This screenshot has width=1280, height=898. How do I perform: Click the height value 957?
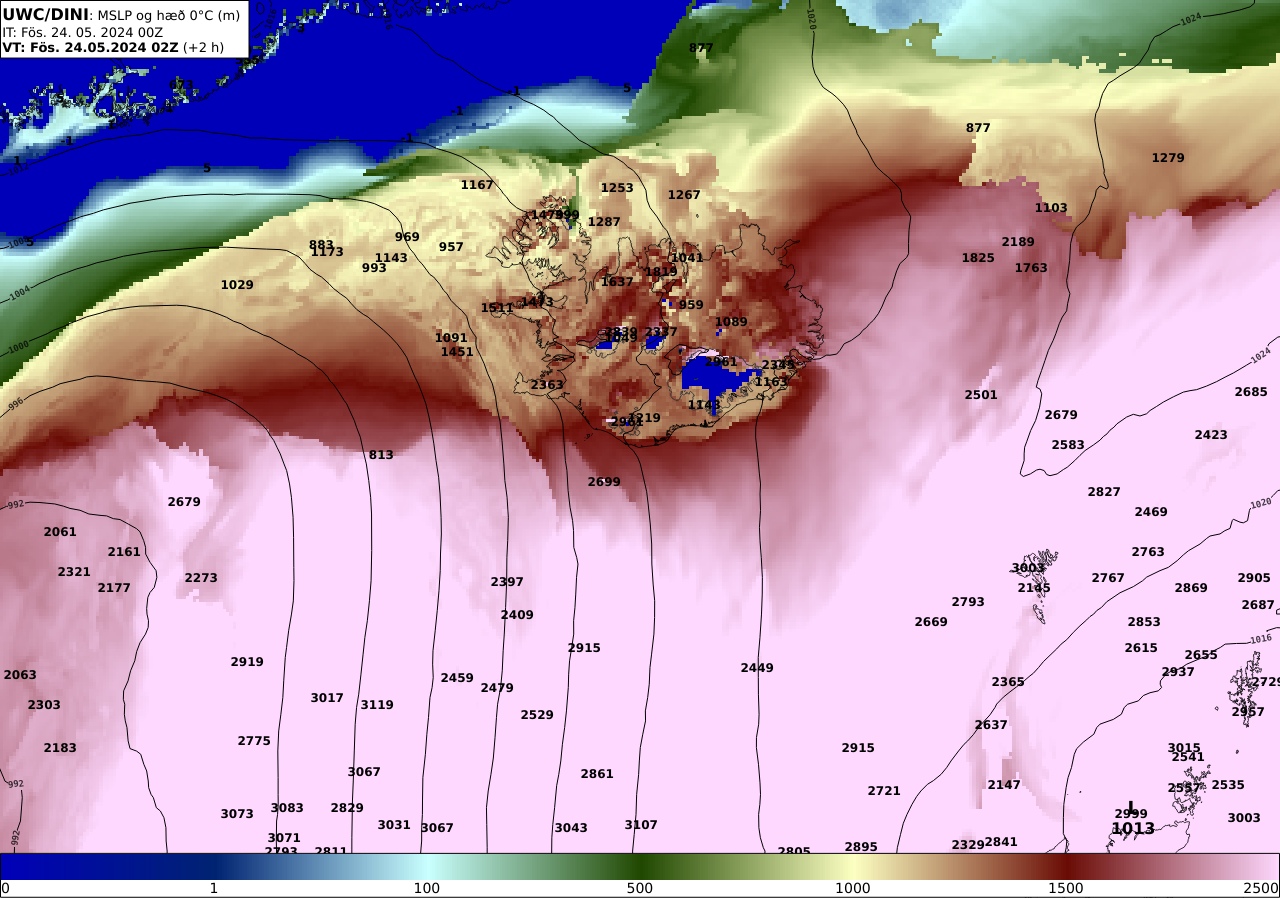451,247
